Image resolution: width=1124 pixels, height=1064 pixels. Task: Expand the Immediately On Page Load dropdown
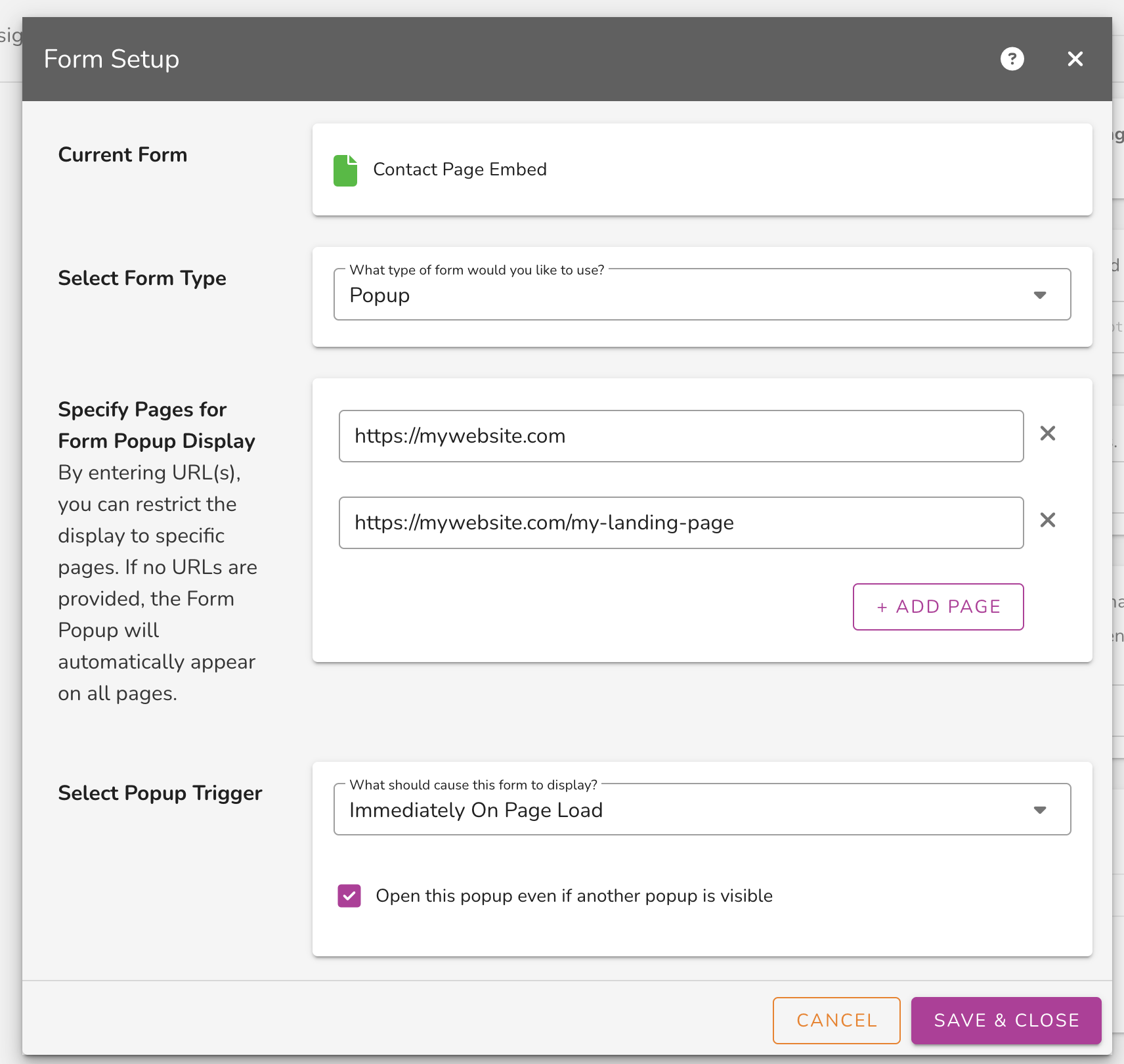pyautogui.click(x=683, y=810)
